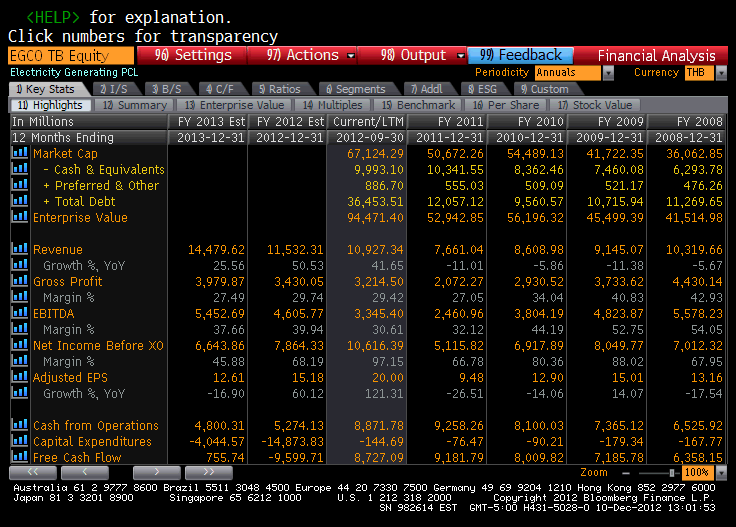Expand the Actions menu arrow
This screenshot has height=527, width=736.
(x=351, y=55)
